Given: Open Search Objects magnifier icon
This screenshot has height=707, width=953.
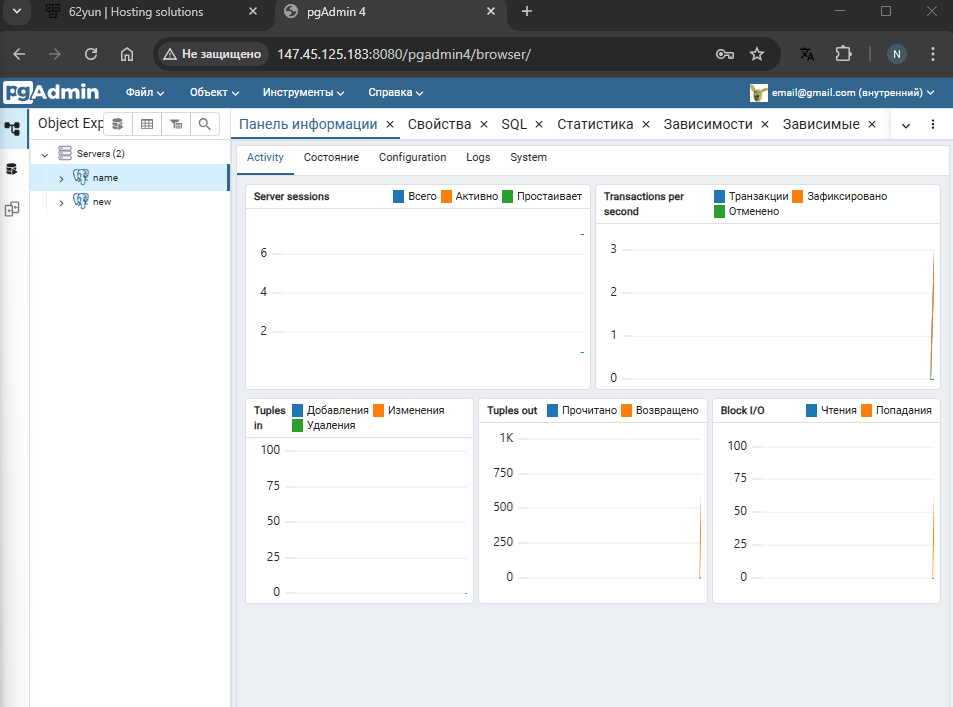Looking at the screenshot, I should [204, 124].
